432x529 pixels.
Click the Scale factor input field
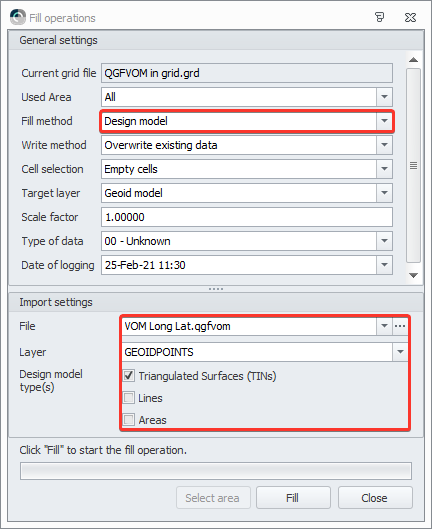[247, 217]
